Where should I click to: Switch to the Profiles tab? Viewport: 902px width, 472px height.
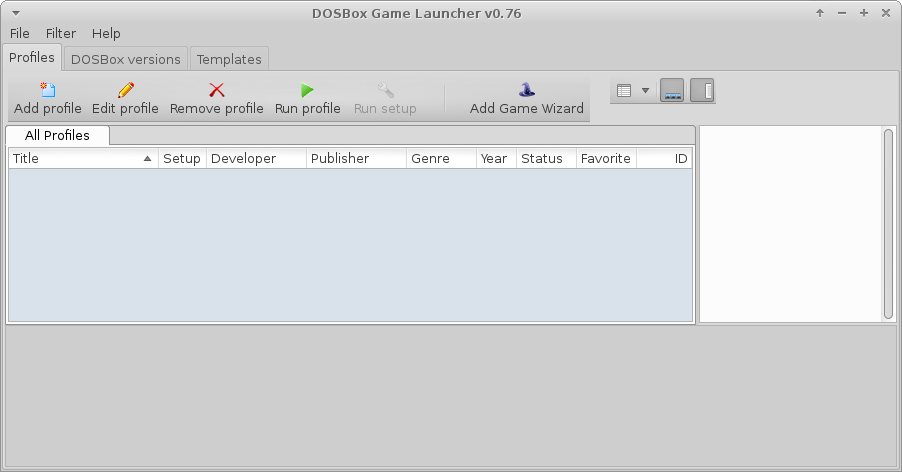(32, 57)
